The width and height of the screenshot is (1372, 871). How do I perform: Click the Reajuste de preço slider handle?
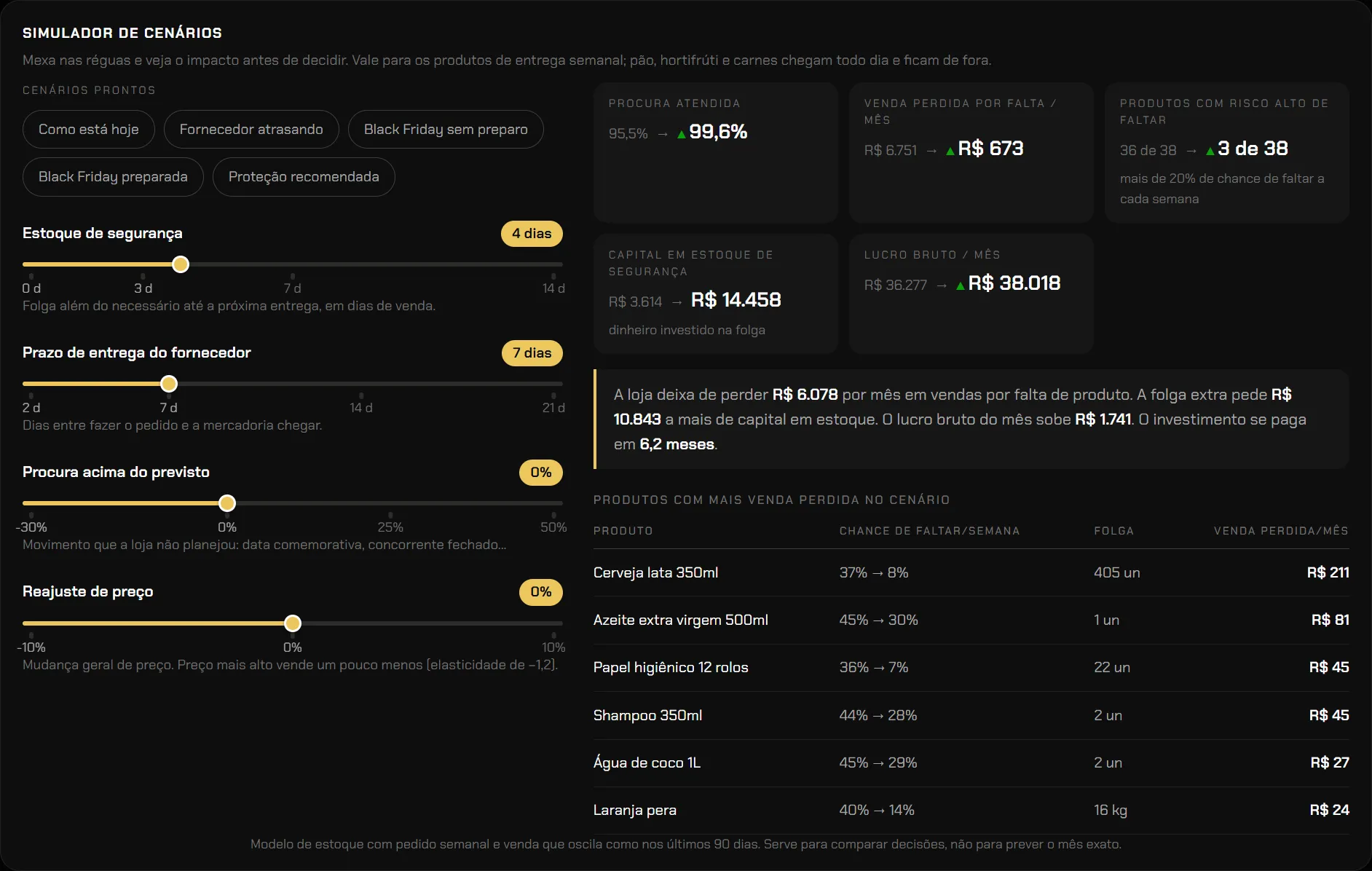(293, 623)
